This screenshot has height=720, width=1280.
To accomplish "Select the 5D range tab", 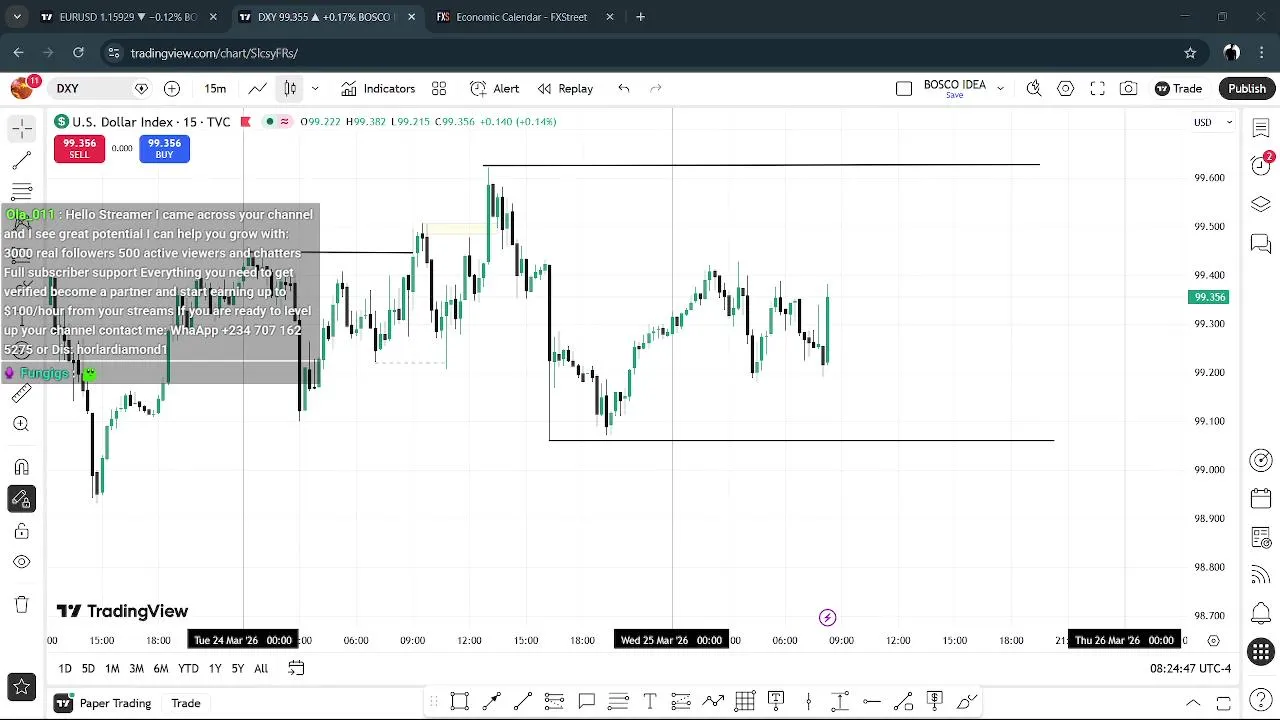I will tap(88, 668).
